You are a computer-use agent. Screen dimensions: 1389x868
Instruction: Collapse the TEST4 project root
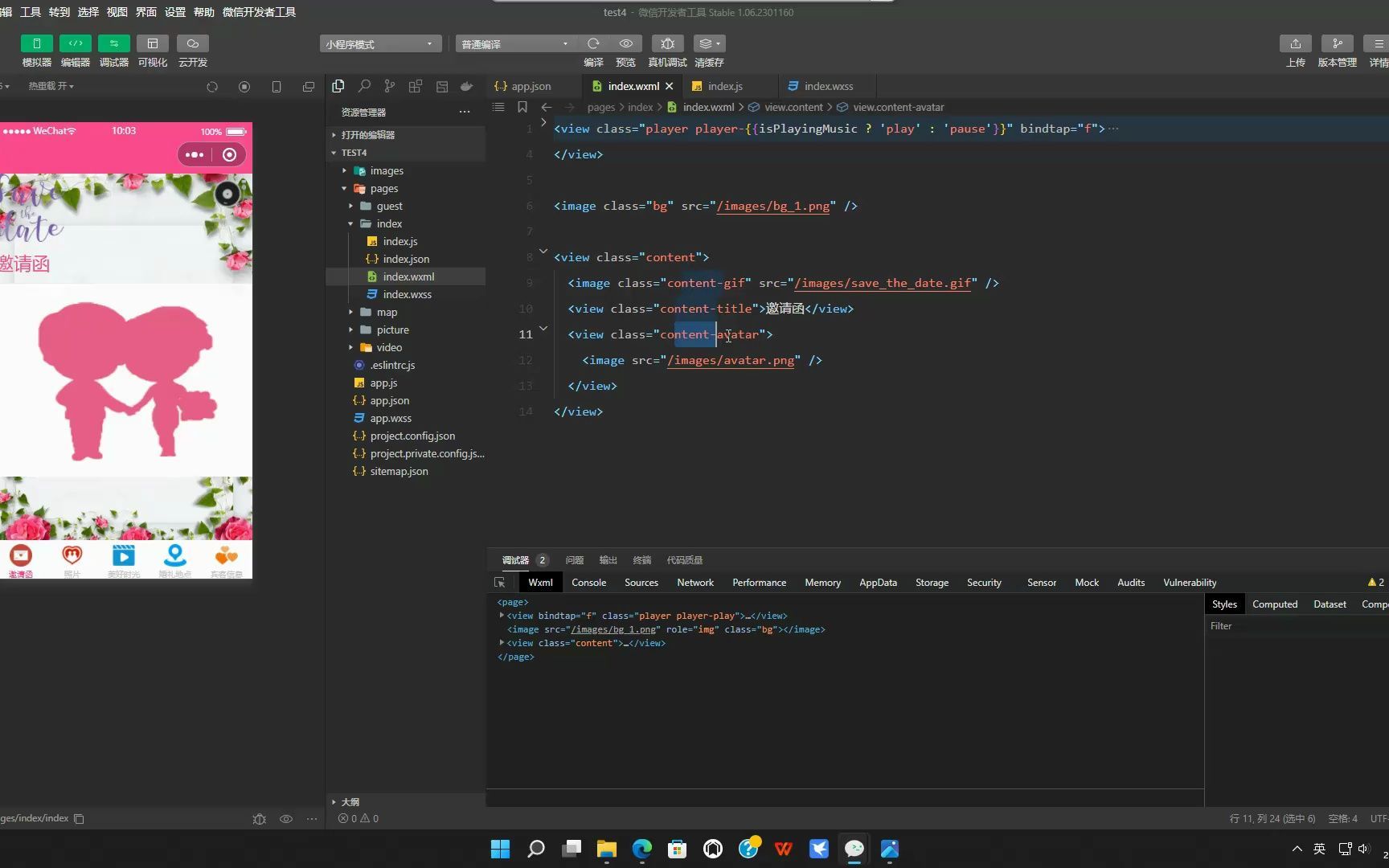[405, 153]
